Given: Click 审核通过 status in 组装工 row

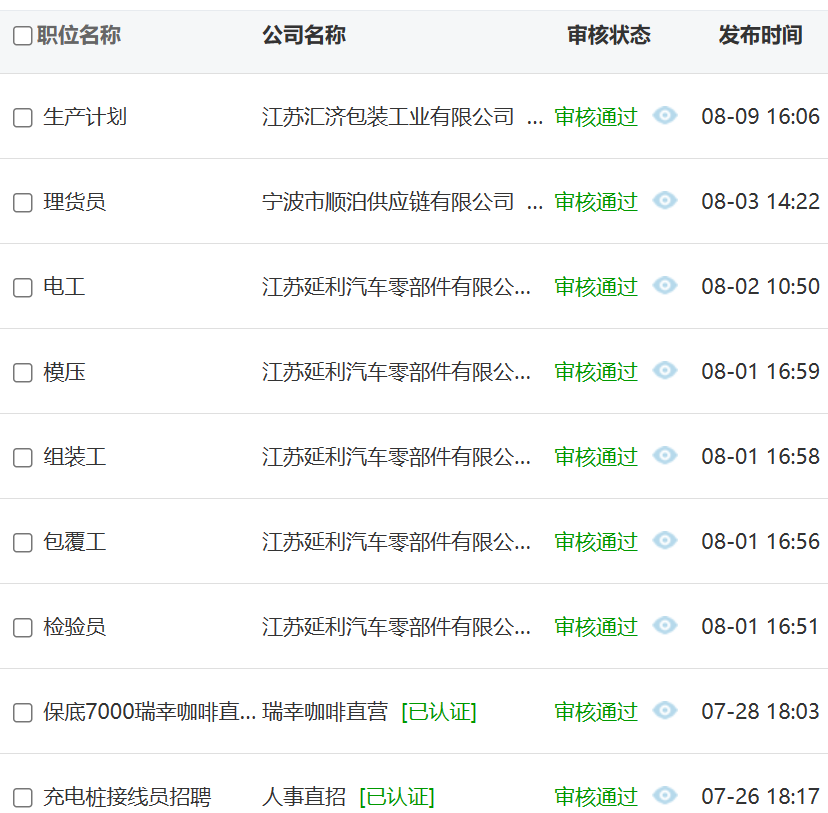Looking at the screenshot, I should point(596,457).
